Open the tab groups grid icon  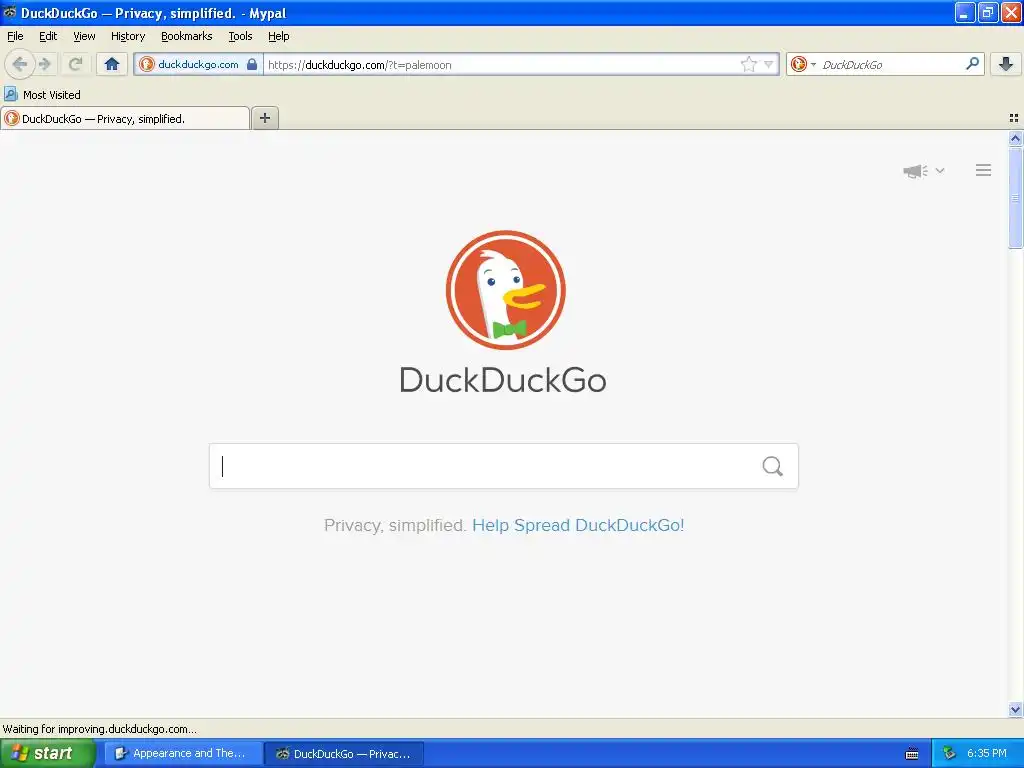[1014, 118]
